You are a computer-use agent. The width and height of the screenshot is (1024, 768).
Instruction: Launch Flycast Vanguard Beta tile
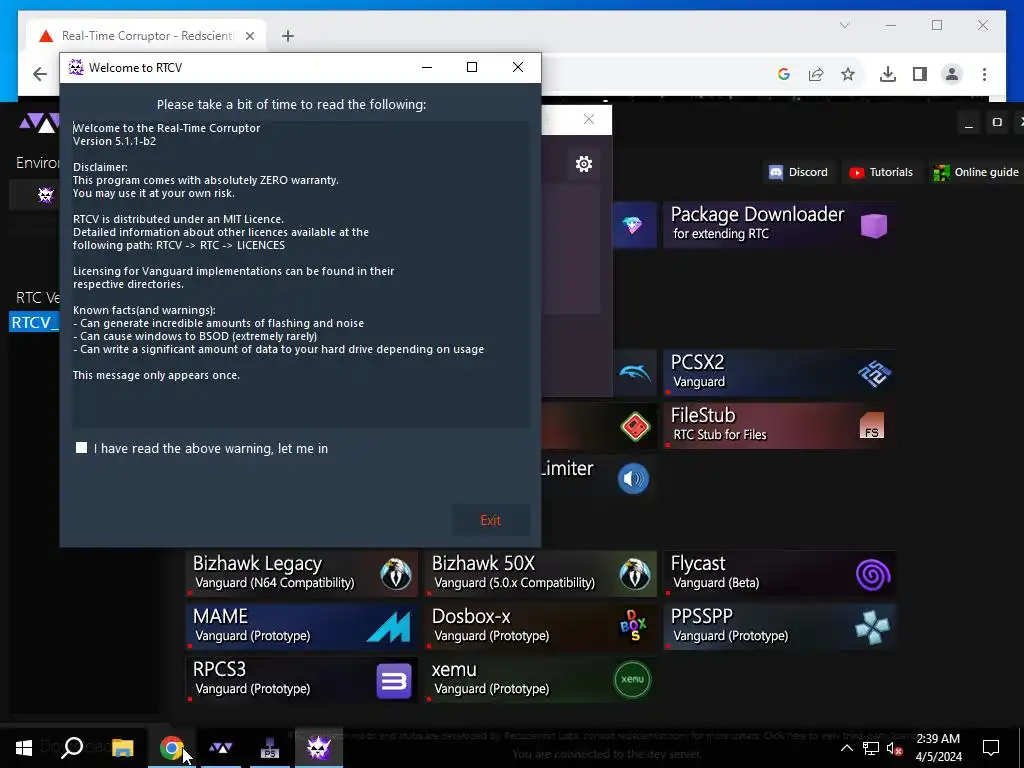point(778,574)
